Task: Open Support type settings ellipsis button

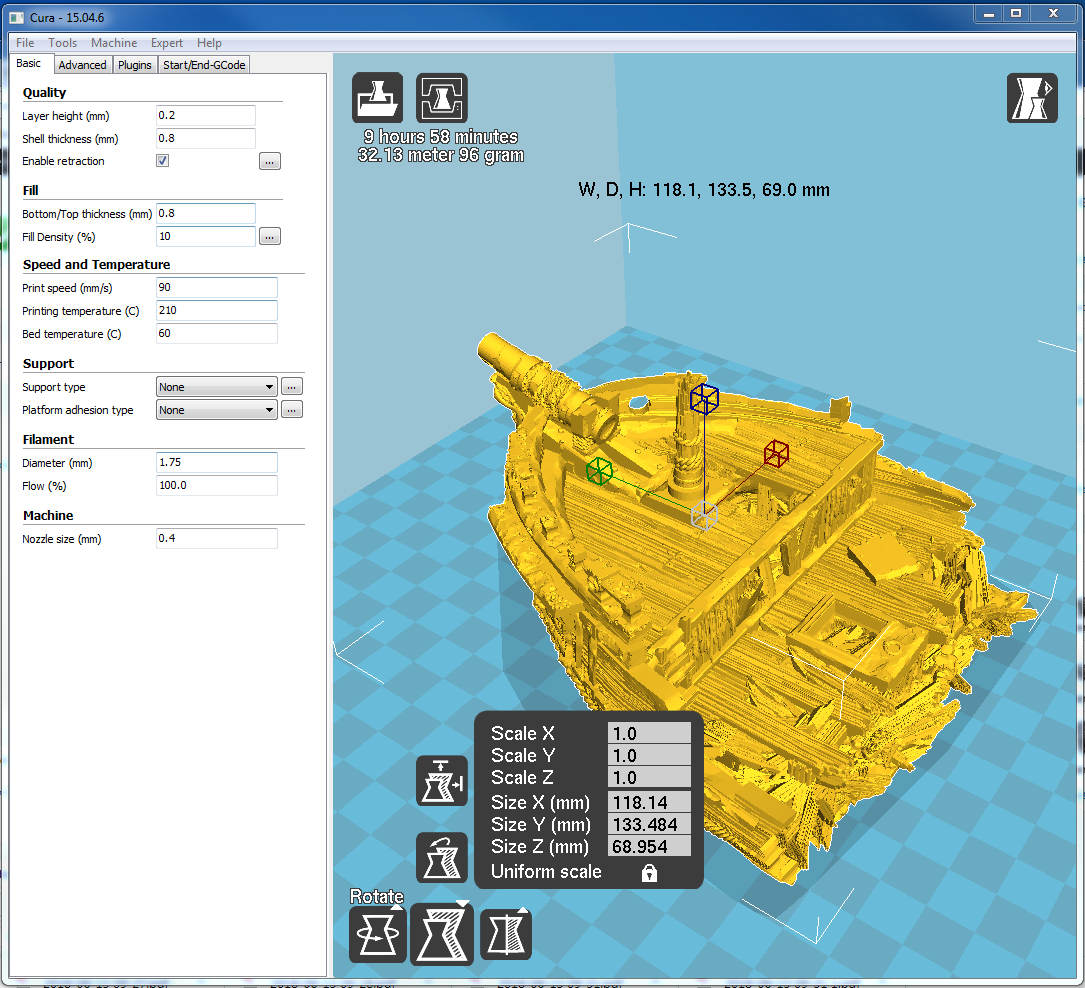Action: tap(292, 387)
